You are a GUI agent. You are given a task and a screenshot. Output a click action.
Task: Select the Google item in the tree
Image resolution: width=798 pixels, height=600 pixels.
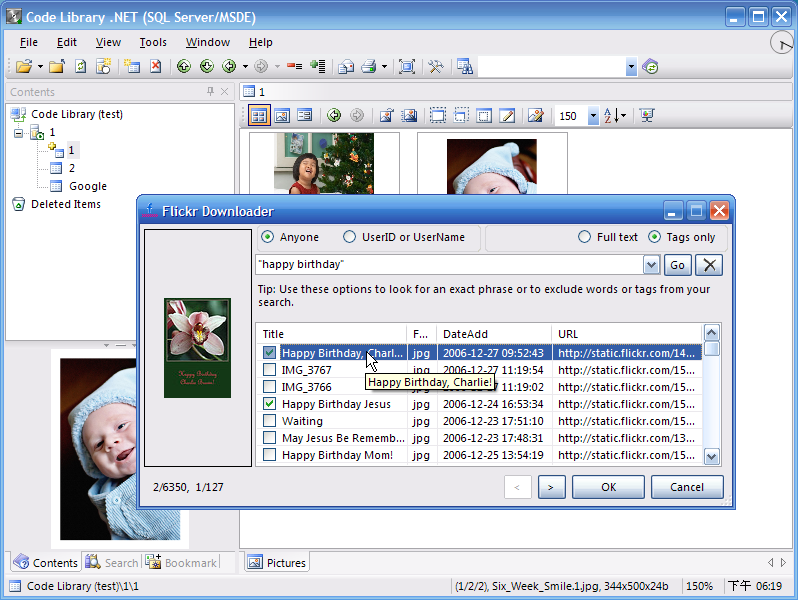pos(88,186)
